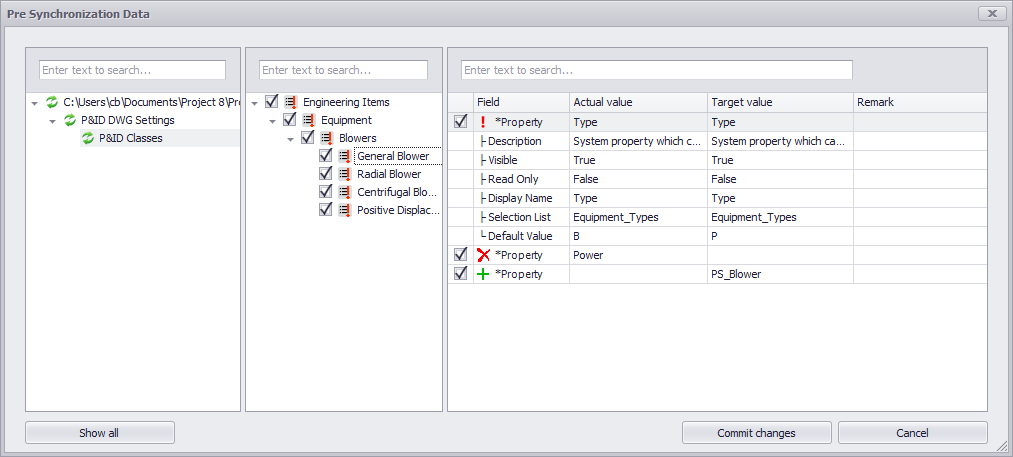Screen dimensions: 1013x457
Task: Collapse the Engineering Items node
Action: tap(255, 103)
